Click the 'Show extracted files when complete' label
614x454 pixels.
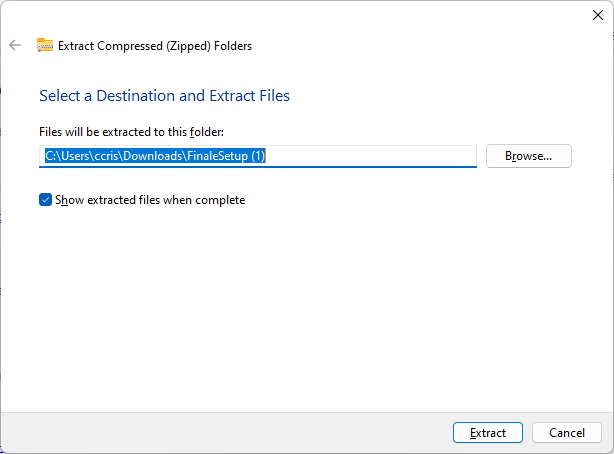click(x=150, y=200)
